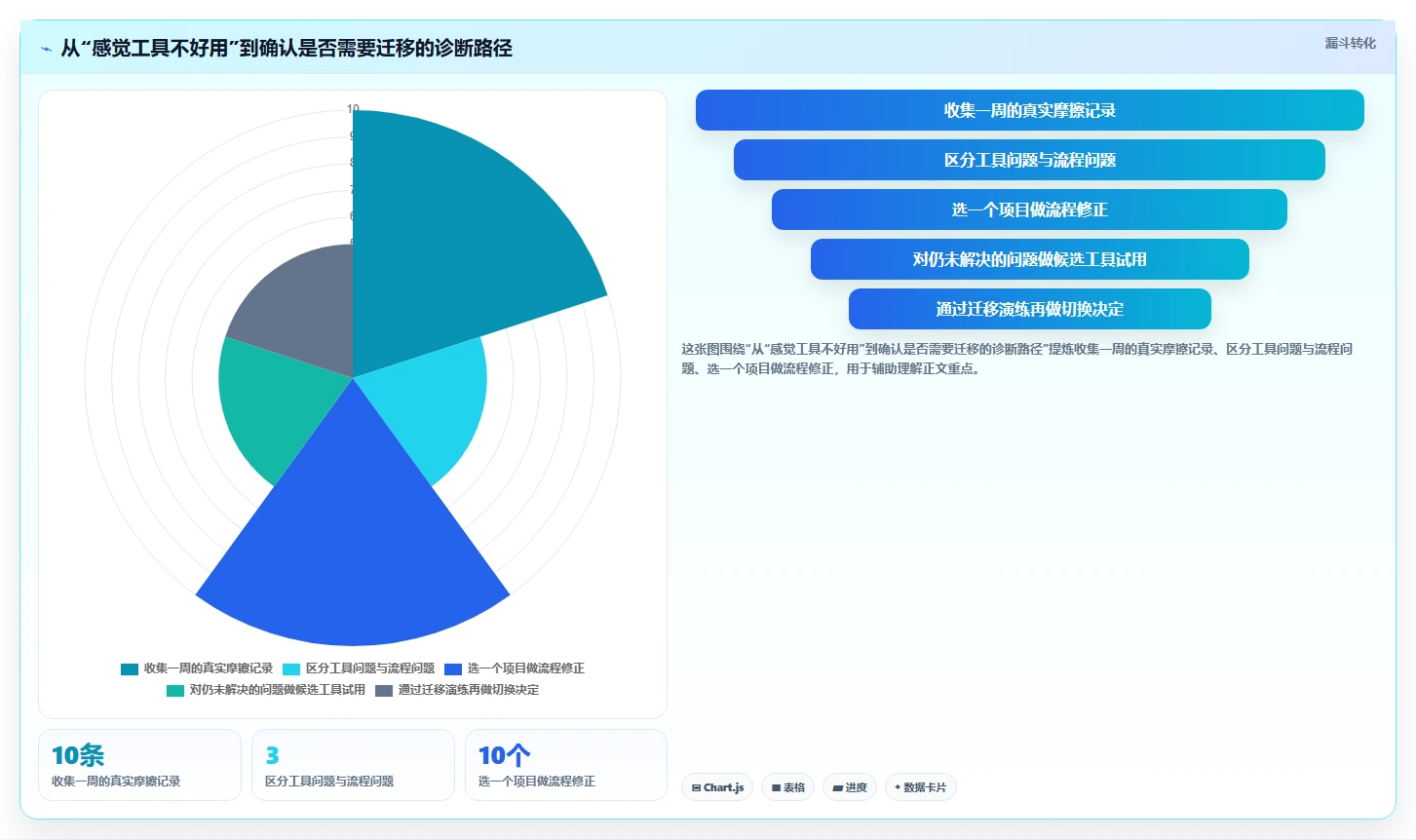Click legend label 对仍未解决的问题做候选工具试用

(278, 690)
